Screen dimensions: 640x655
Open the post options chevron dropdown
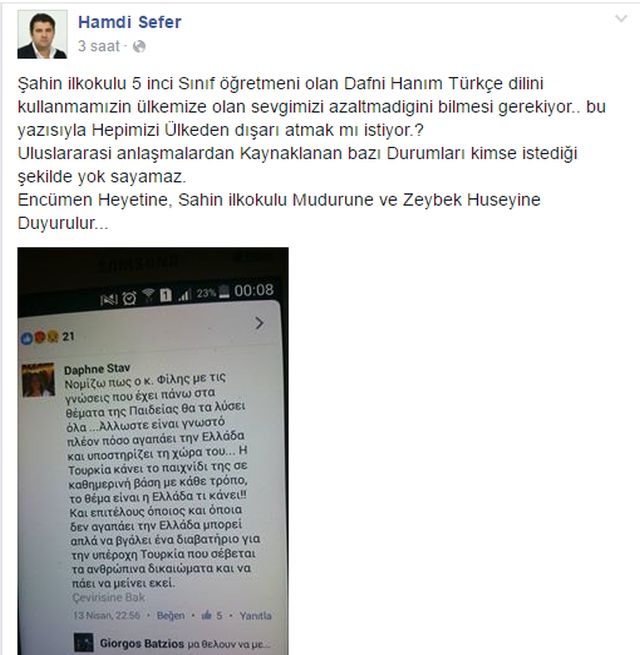pos(621,18)
